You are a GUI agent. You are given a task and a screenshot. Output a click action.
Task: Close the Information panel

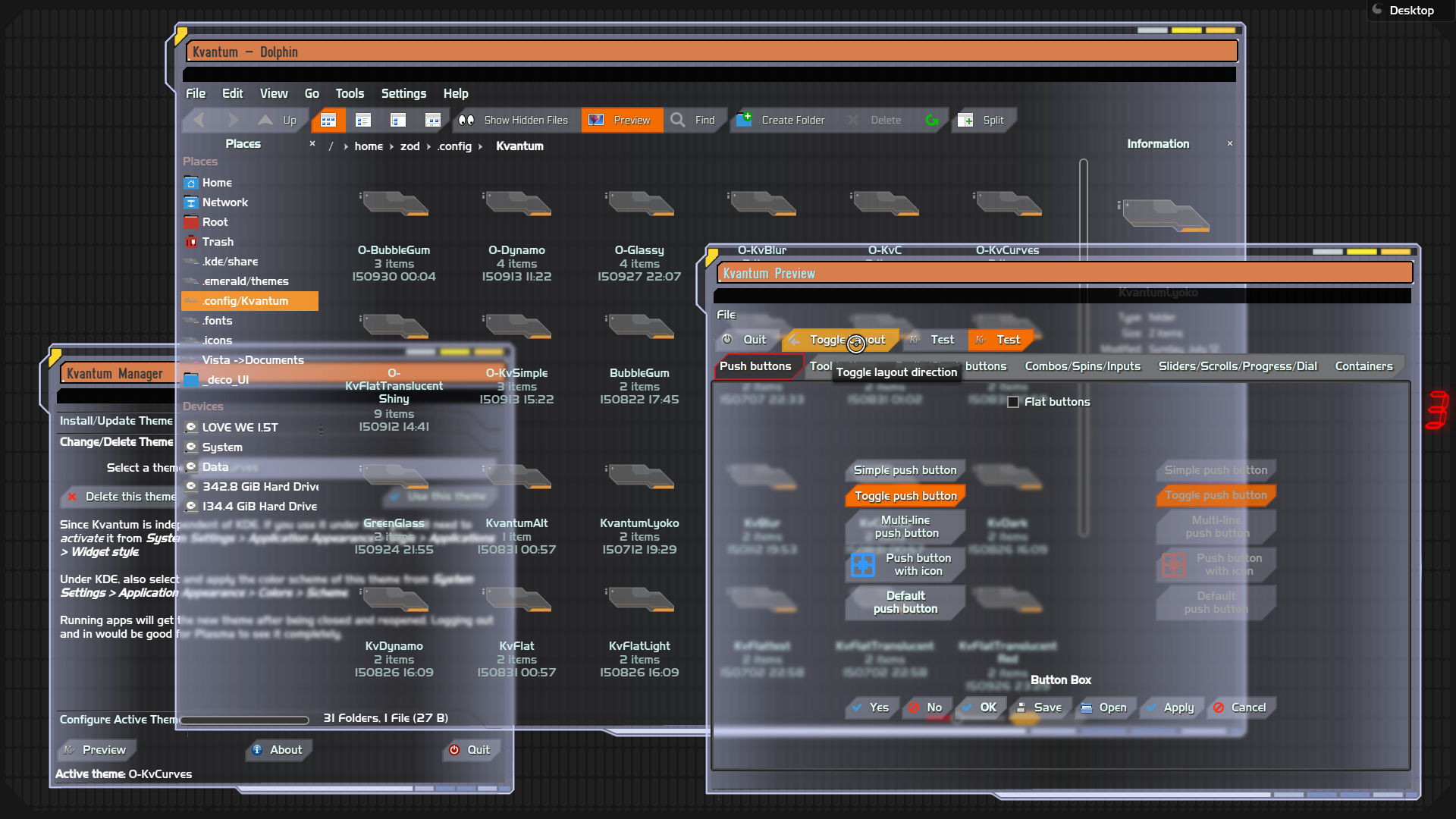point(1229,143)
